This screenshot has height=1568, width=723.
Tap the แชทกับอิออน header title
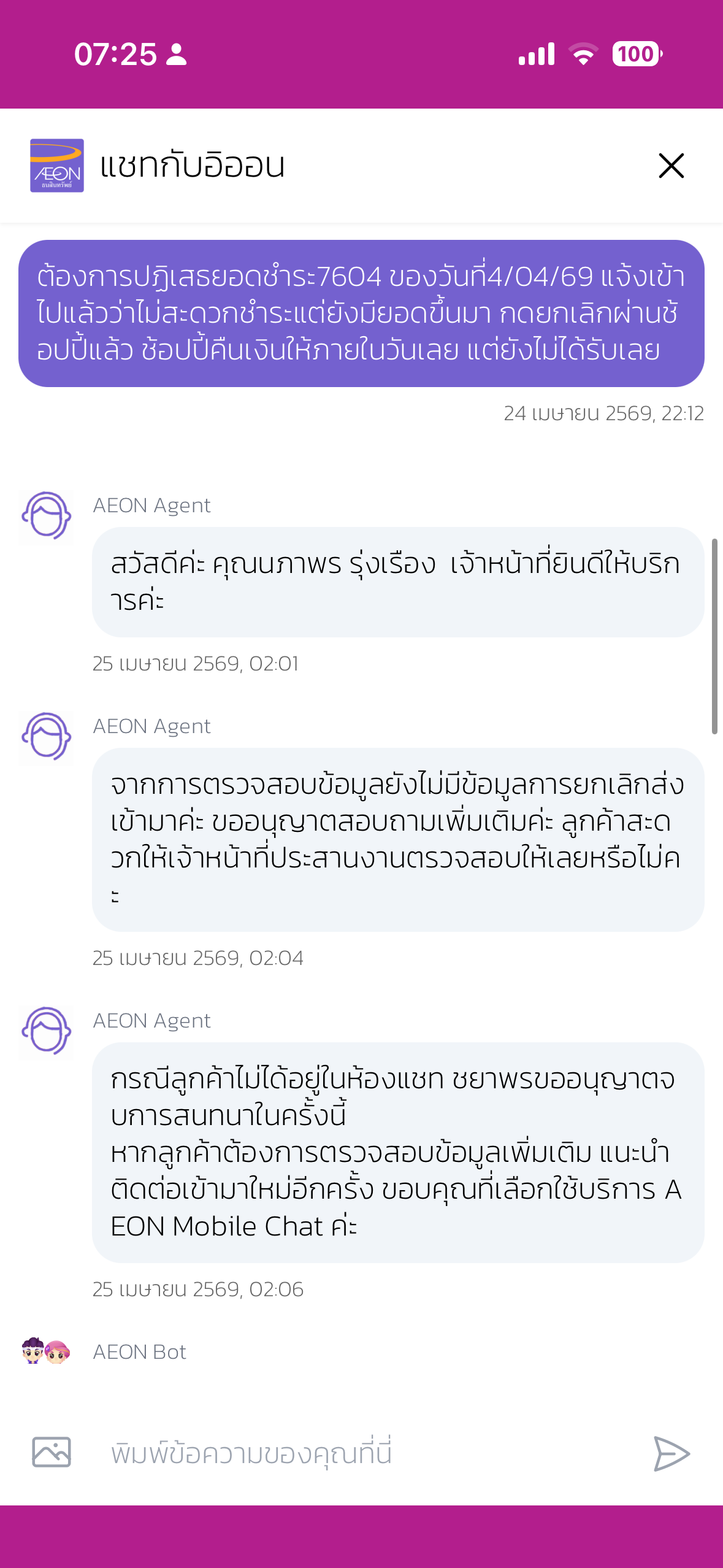click(x=193, y=166)
